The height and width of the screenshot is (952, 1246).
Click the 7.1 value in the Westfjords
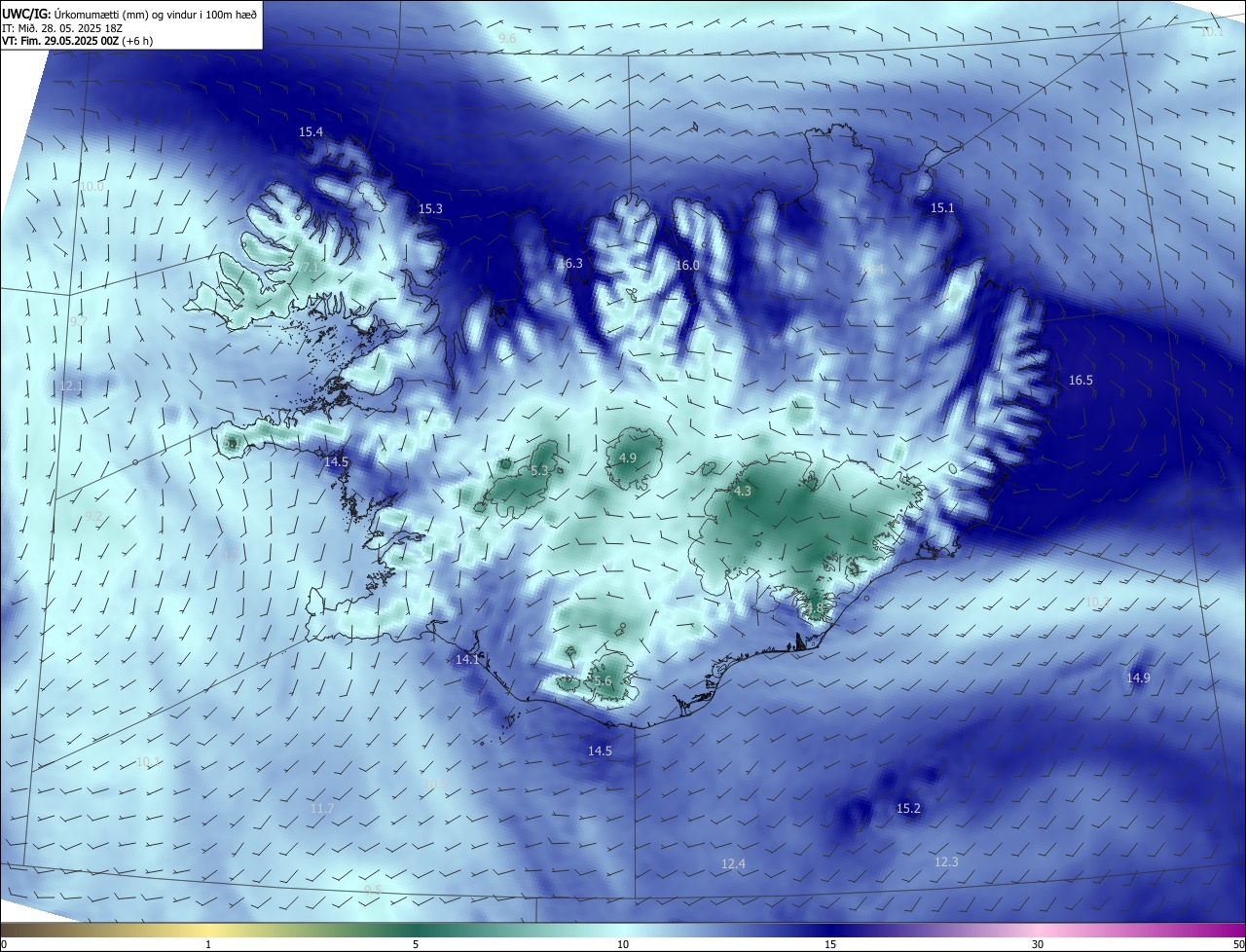point(311,266)
